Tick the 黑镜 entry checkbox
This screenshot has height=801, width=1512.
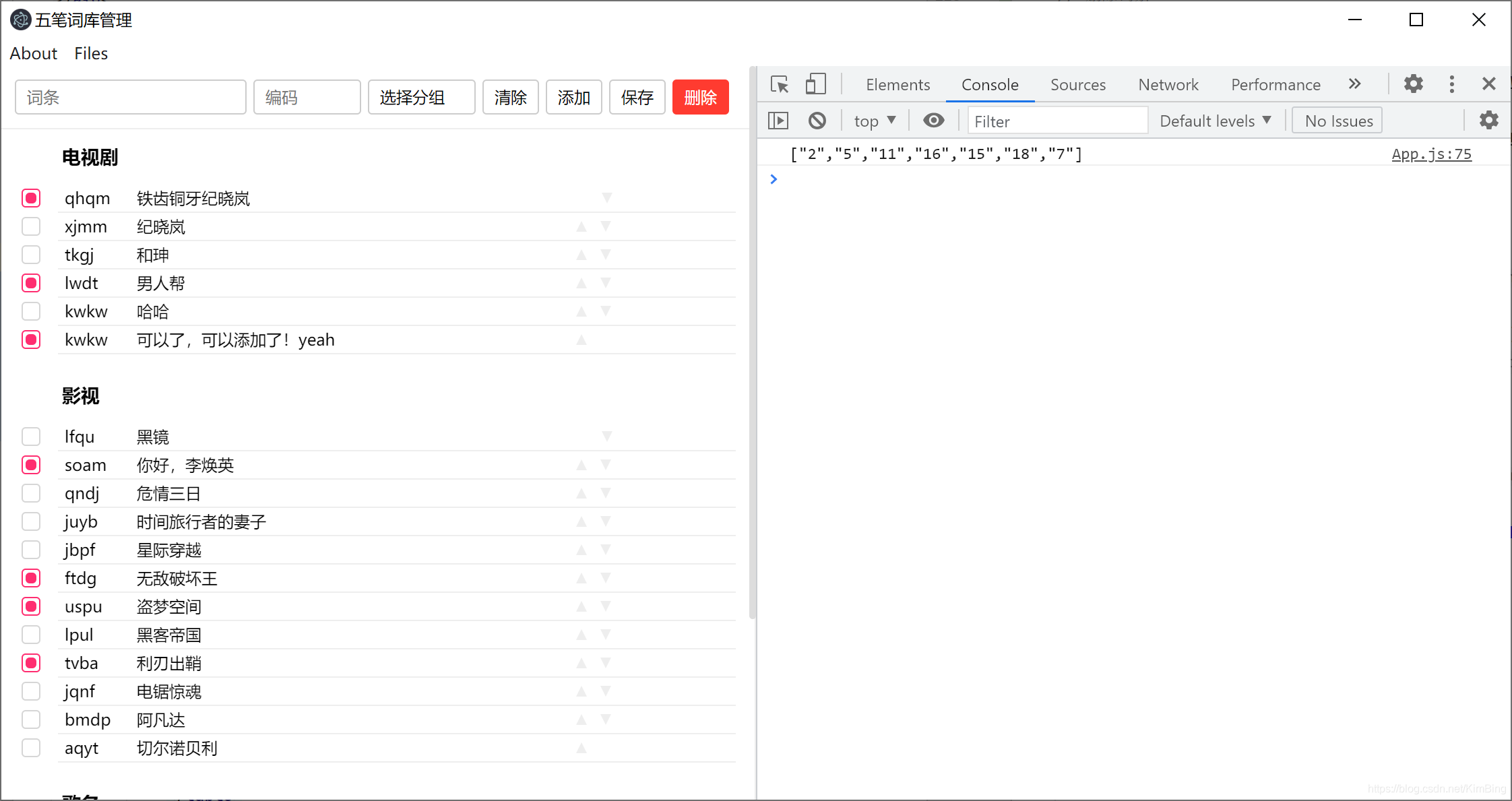(31, 437)
